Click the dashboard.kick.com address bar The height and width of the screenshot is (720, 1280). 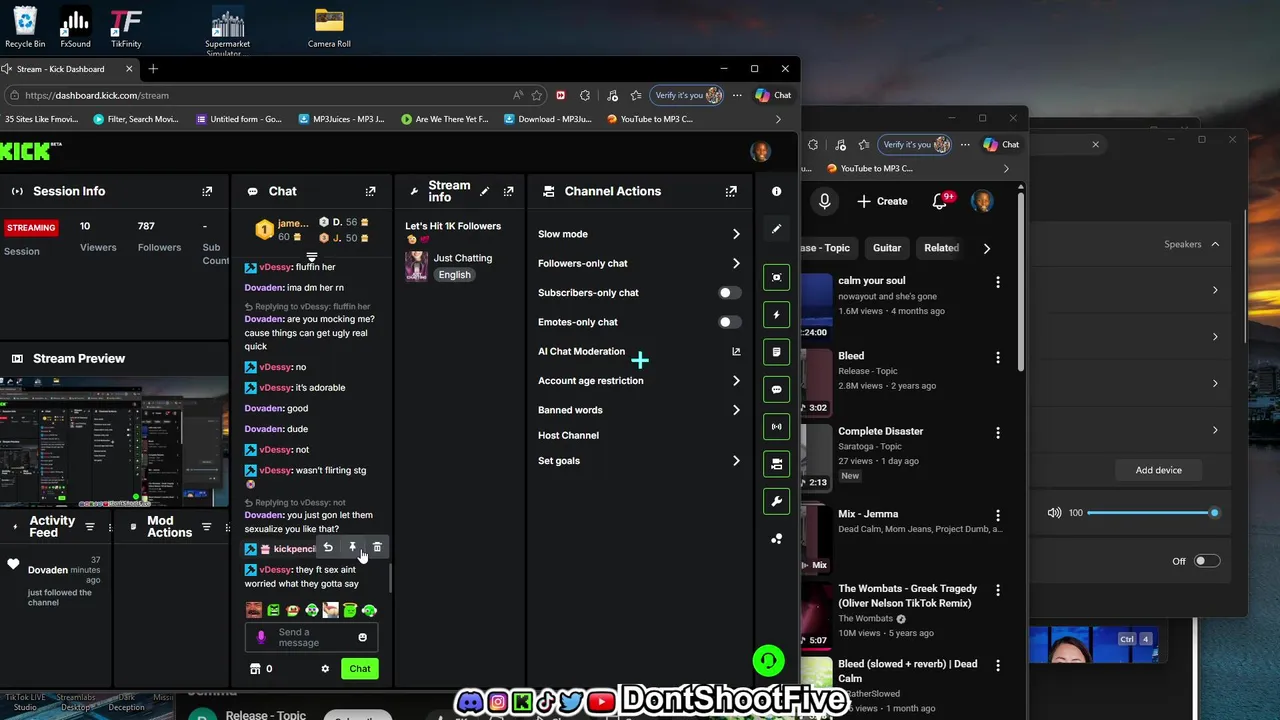click(x=260, y=95)
